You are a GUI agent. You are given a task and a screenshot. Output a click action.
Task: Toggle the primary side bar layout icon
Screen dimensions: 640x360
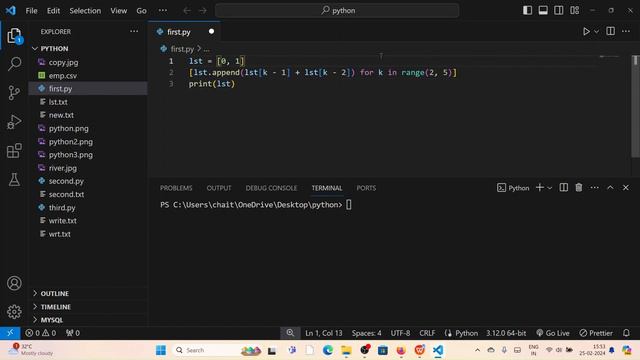tap(527, 10)
